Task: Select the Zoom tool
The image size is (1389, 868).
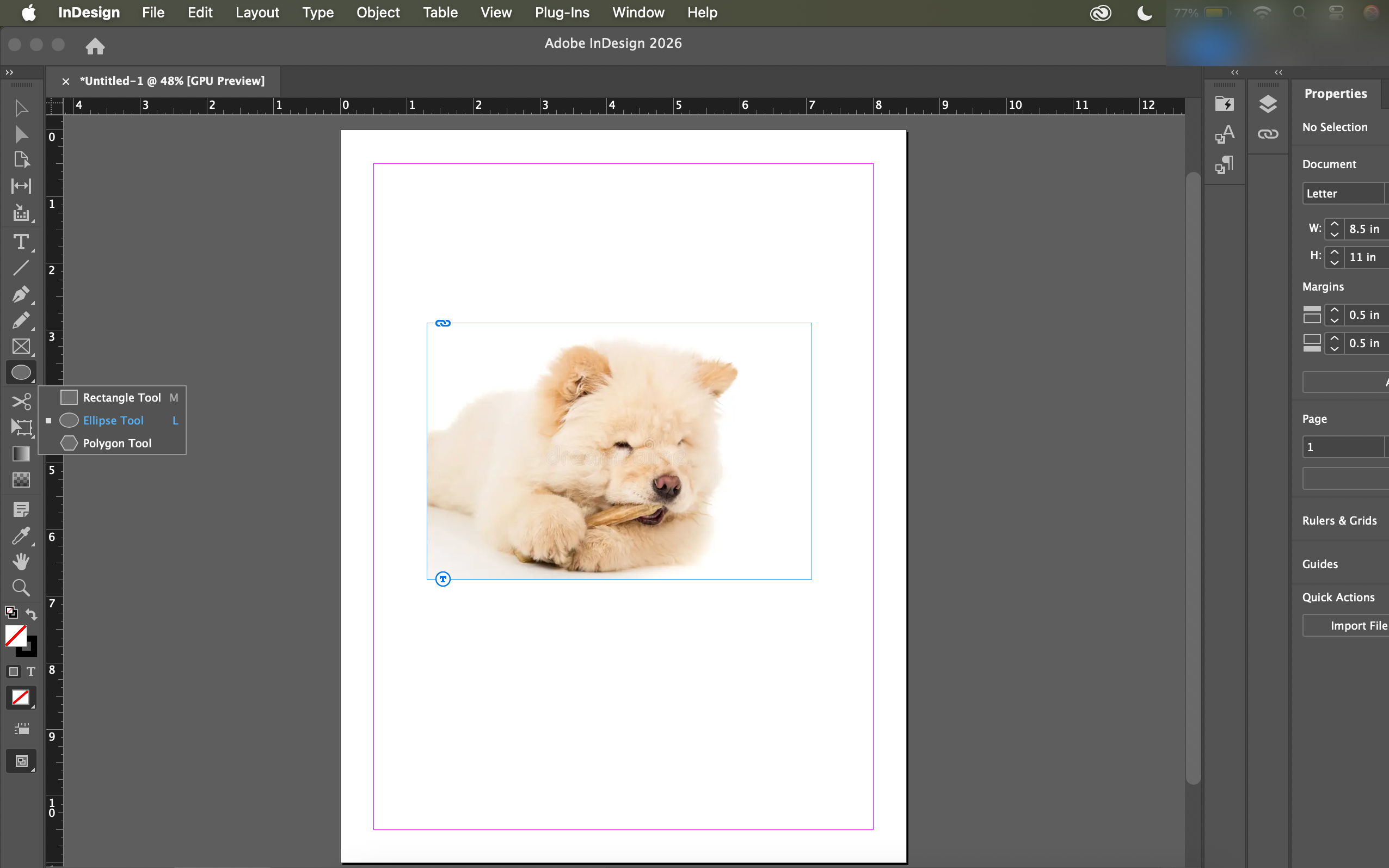Action: pyautogui.click(x=21, y=587)
